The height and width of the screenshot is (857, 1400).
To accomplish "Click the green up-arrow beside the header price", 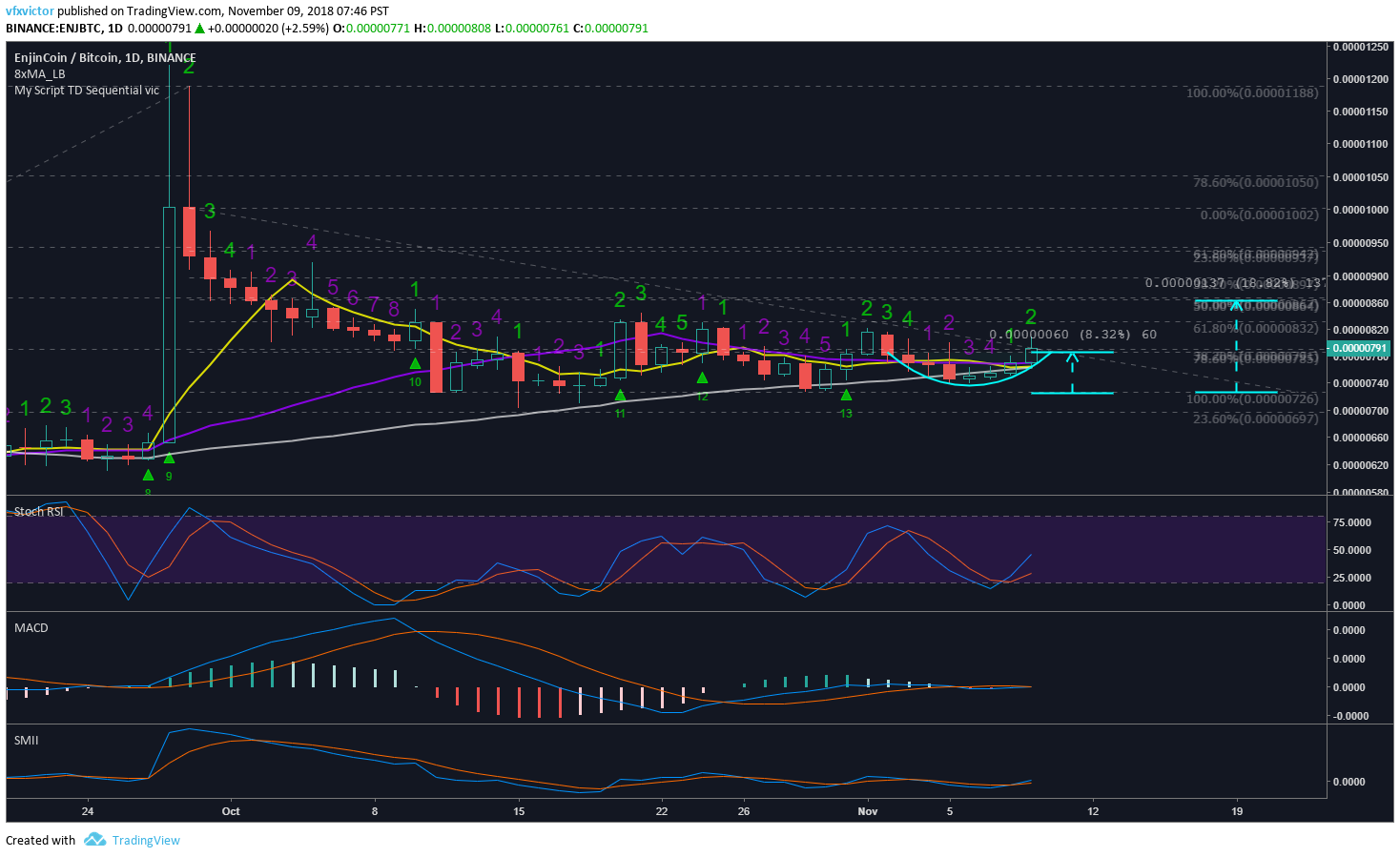I will 200,29.
